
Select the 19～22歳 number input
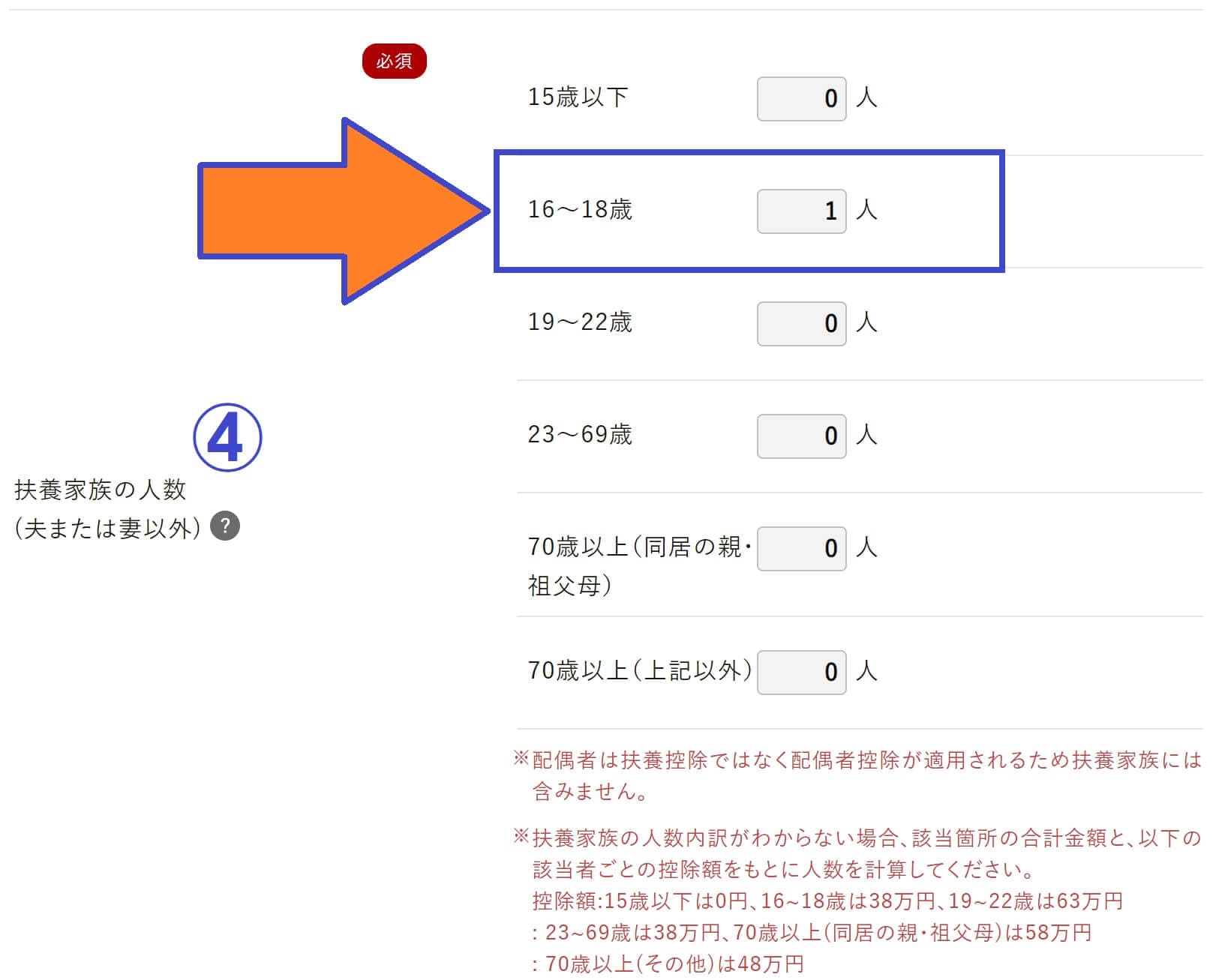[x=801, y=323]
